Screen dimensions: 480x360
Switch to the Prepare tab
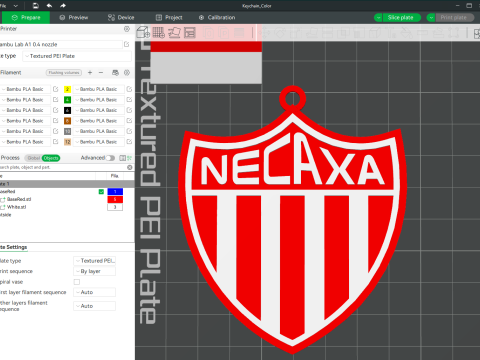[x=26, y=17]
